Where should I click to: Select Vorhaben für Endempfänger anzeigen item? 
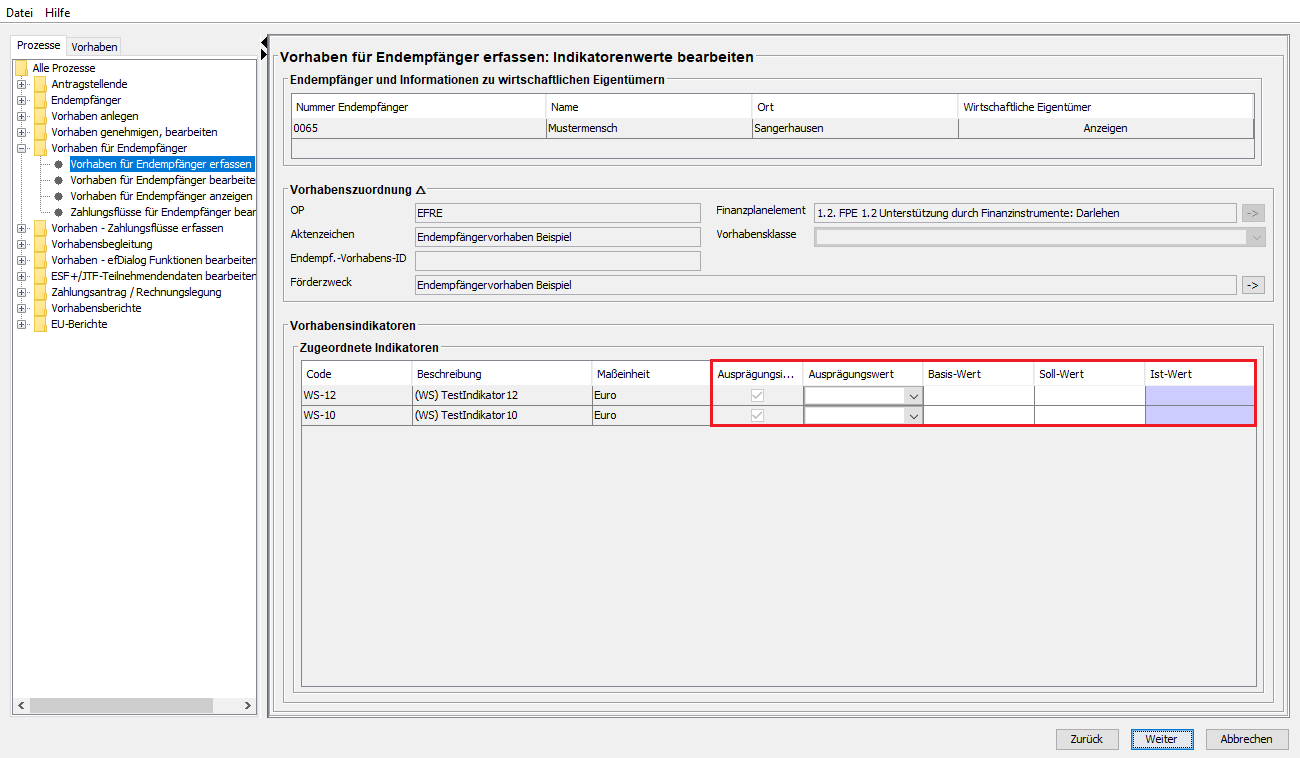(x=161, y=196)
